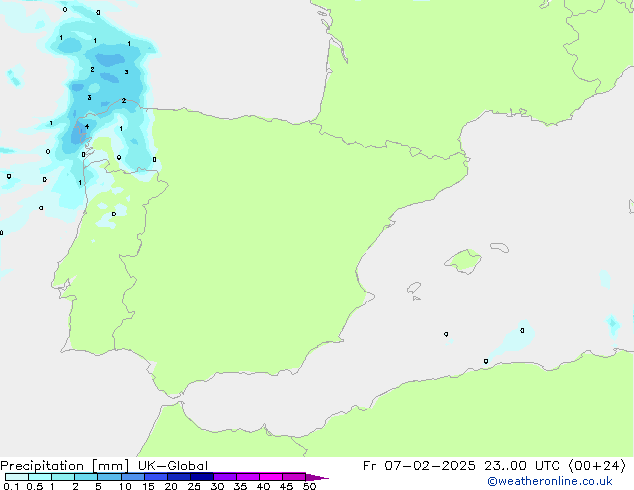
Task: Pick the dark navy swatch between 25 and 30
Action: (x=202, y=477)
